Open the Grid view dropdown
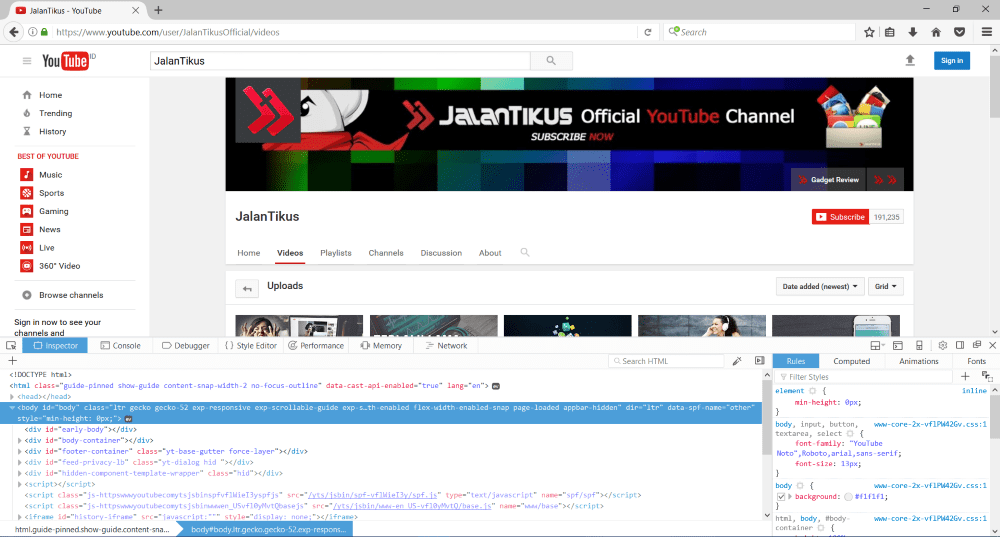Screen dimensions: 1000x537 885,286
